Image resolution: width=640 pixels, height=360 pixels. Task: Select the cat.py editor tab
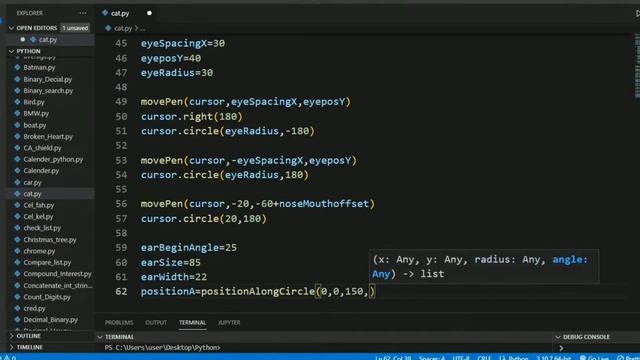pos(120,13)
